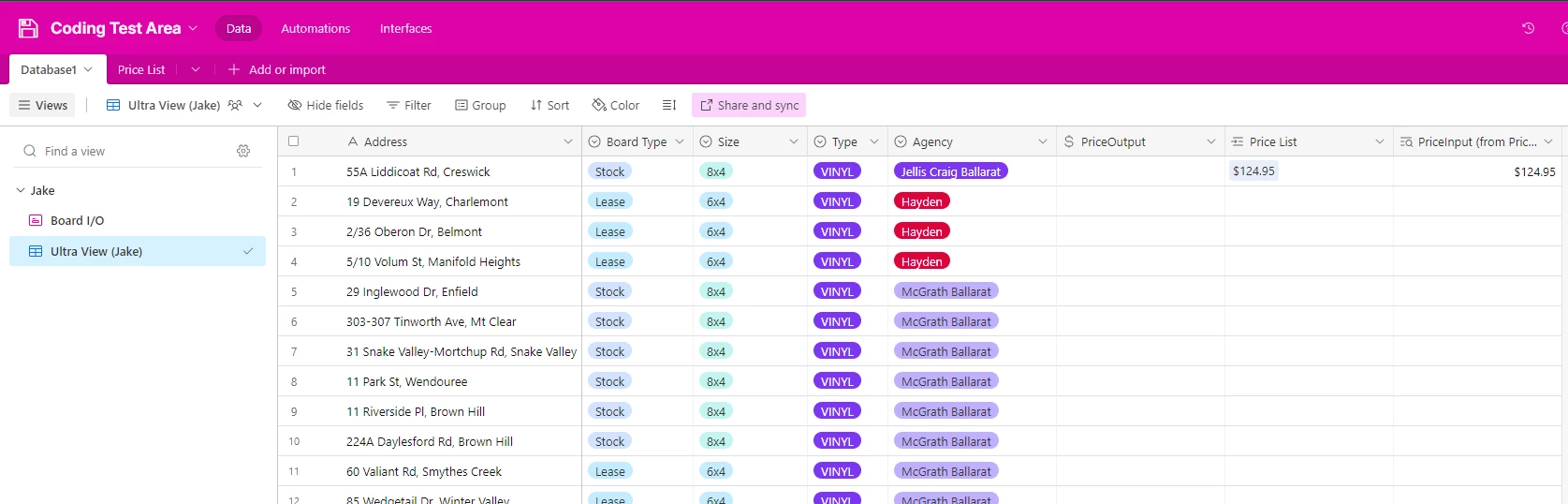Click the row height icon in toolbar
The height and width of the screenshot is (504, 1568).
click(x=669, y=105)
